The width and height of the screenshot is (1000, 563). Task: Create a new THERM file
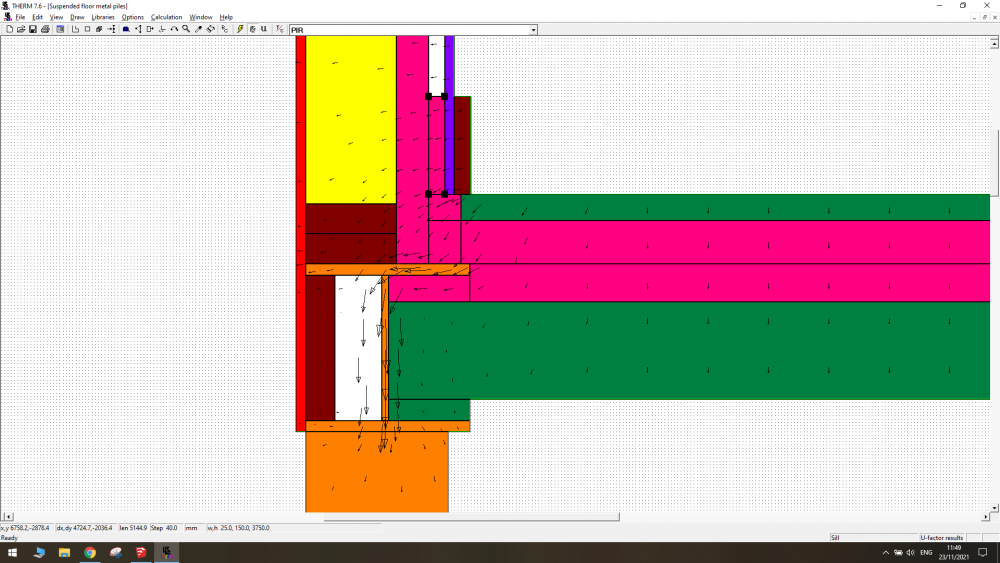point(10,29)
